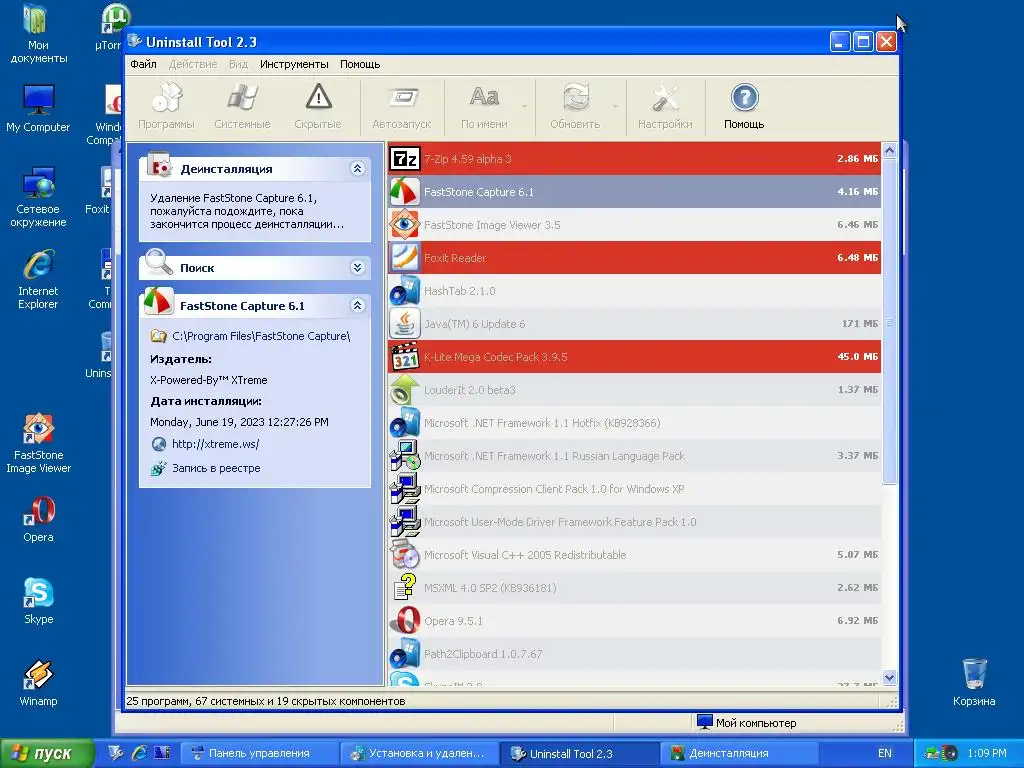Open the Программы toolbar view
Screen dimensions: 1024x768
point(166,106)
